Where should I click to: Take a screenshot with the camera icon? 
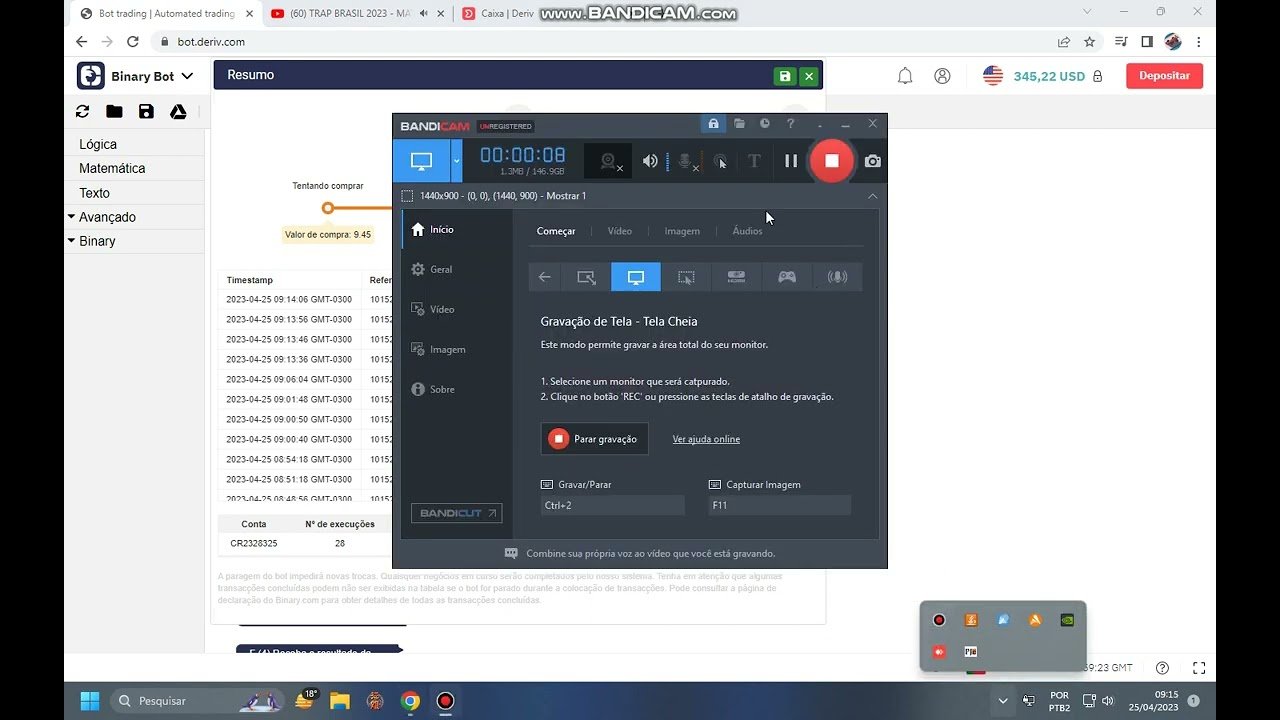tap(871, 160)
